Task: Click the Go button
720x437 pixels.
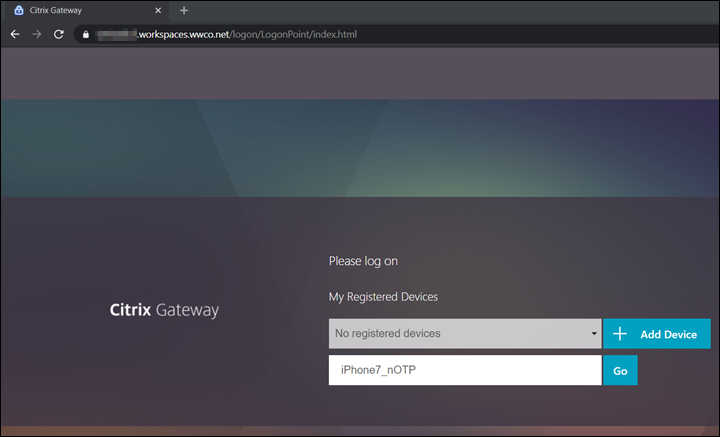Action: [620, 370]
